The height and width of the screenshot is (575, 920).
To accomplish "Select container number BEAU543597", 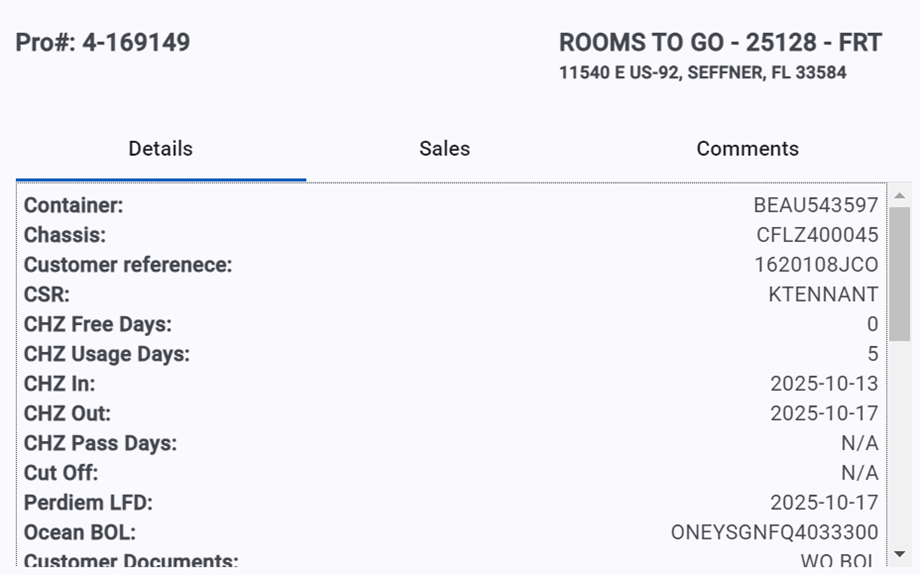I will (815, 206).
